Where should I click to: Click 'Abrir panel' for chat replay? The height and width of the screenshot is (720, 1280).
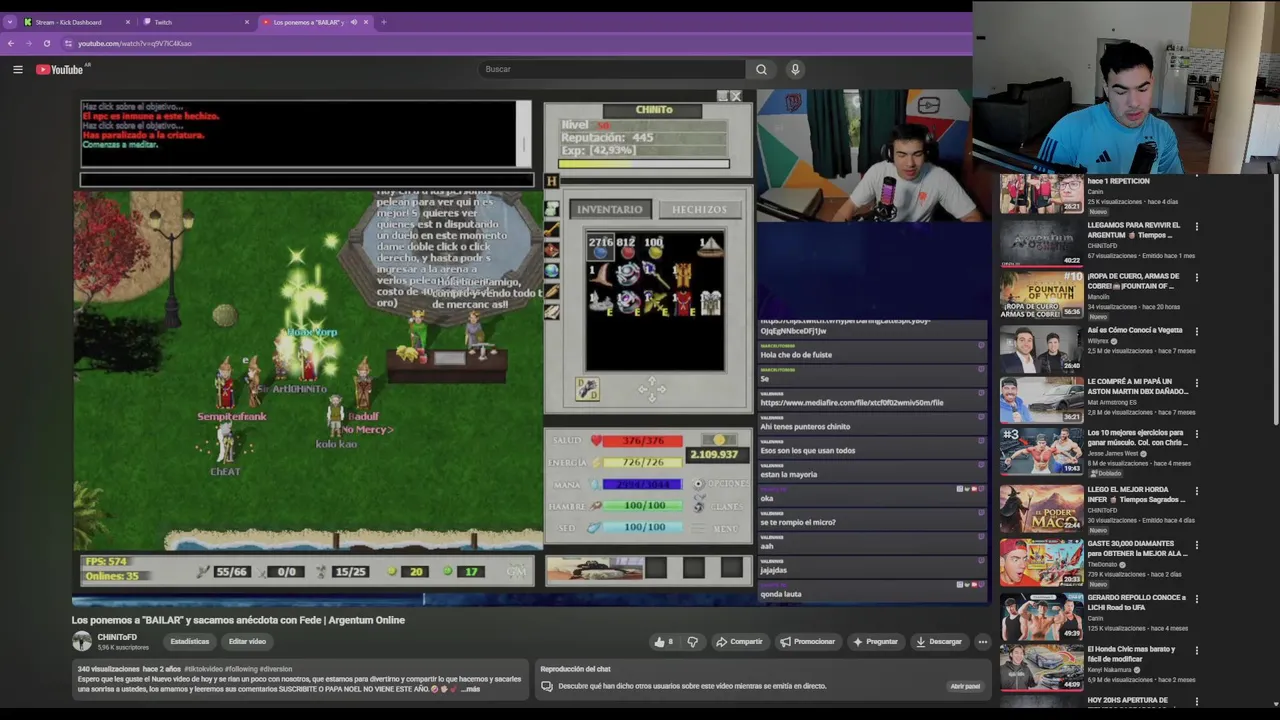click(965, 686)
